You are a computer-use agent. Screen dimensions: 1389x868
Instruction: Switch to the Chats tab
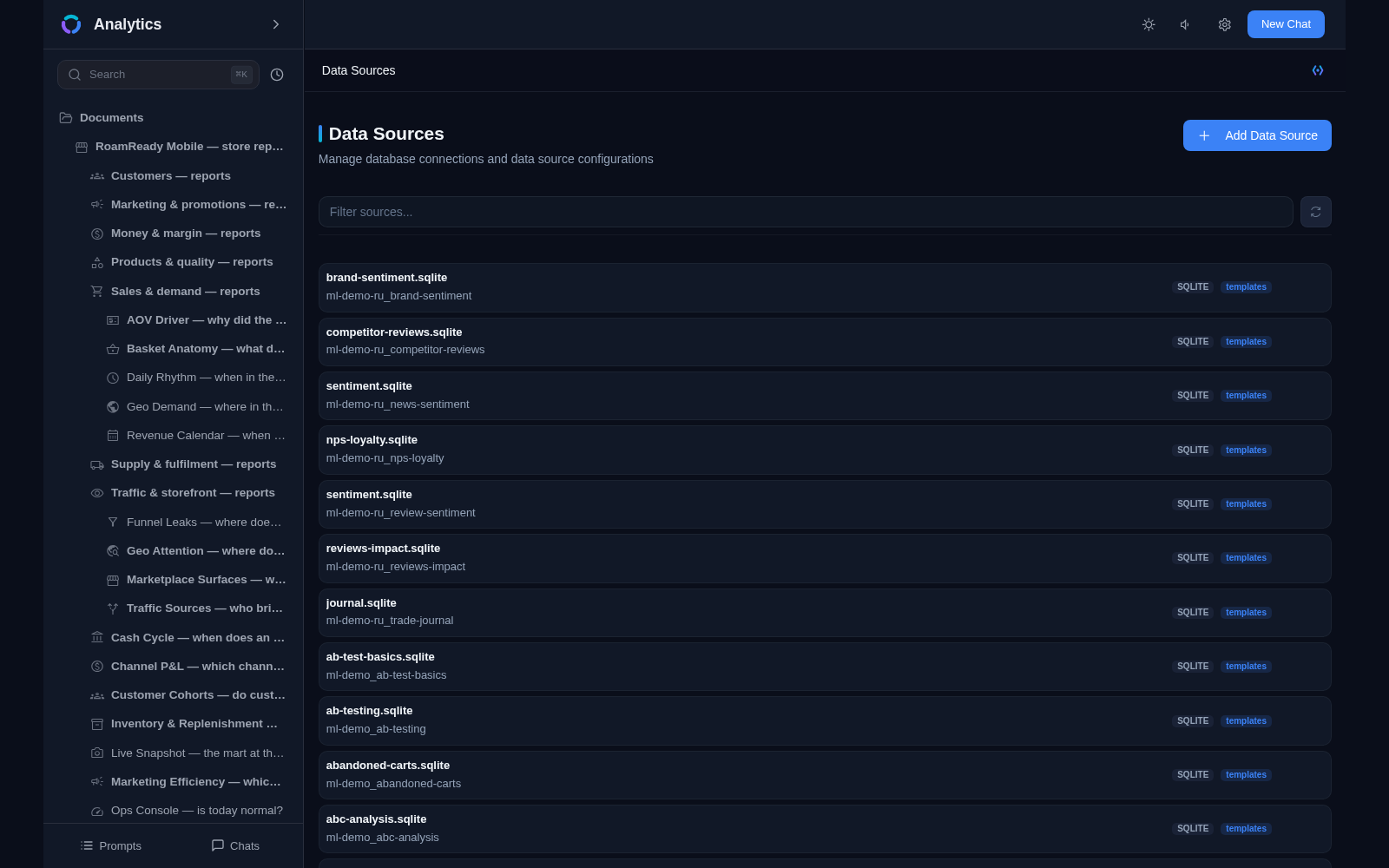coord(235,846)
